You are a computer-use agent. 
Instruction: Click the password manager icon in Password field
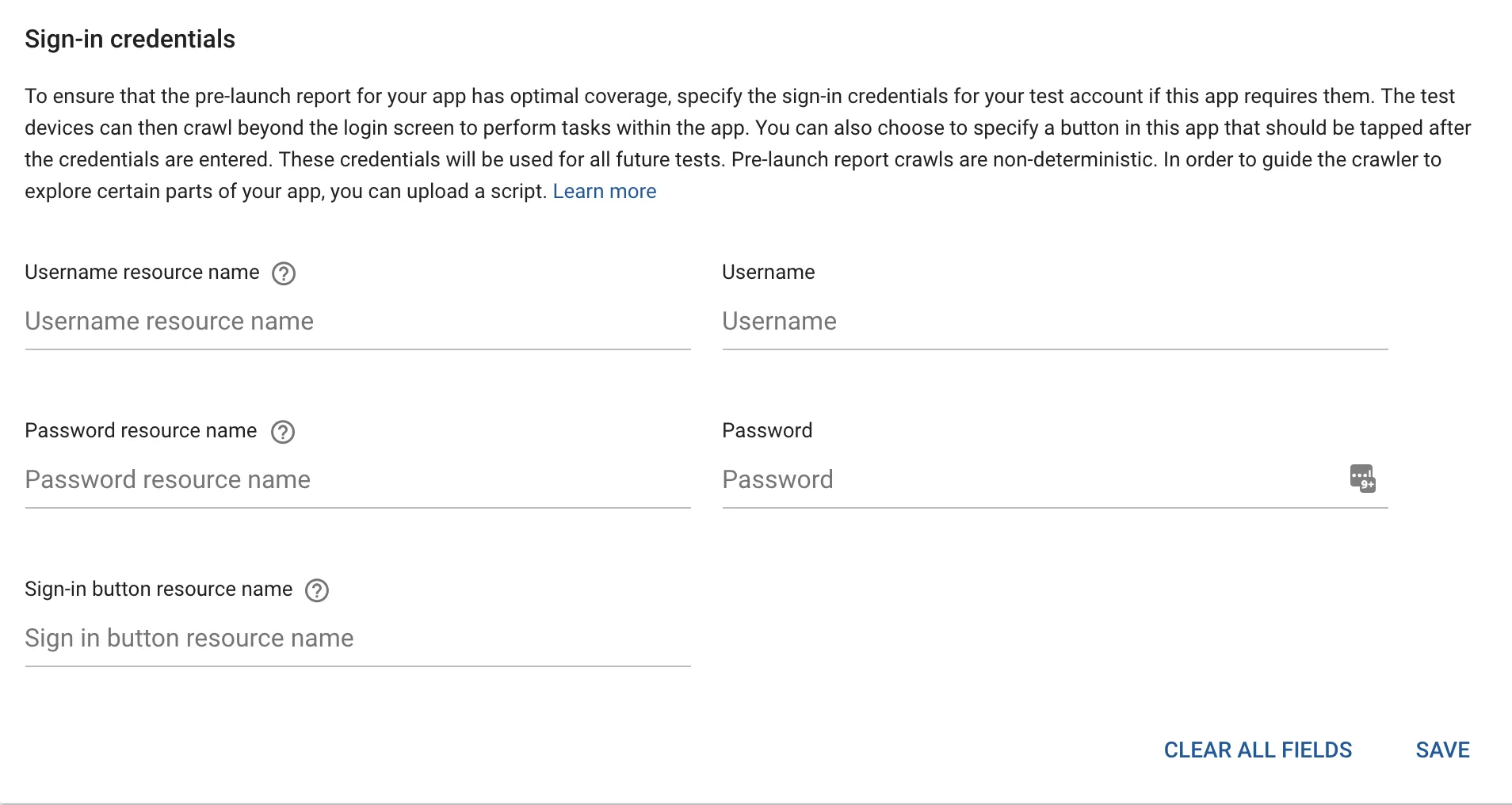pos(1362,479)
